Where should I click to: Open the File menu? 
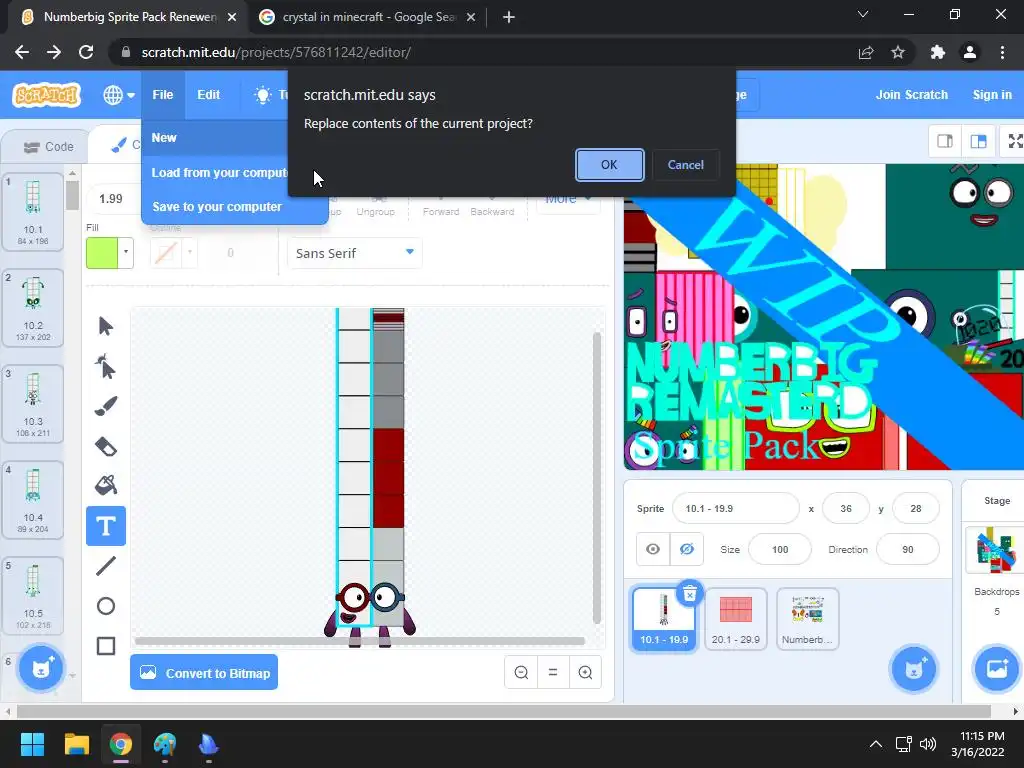(163, 95)
